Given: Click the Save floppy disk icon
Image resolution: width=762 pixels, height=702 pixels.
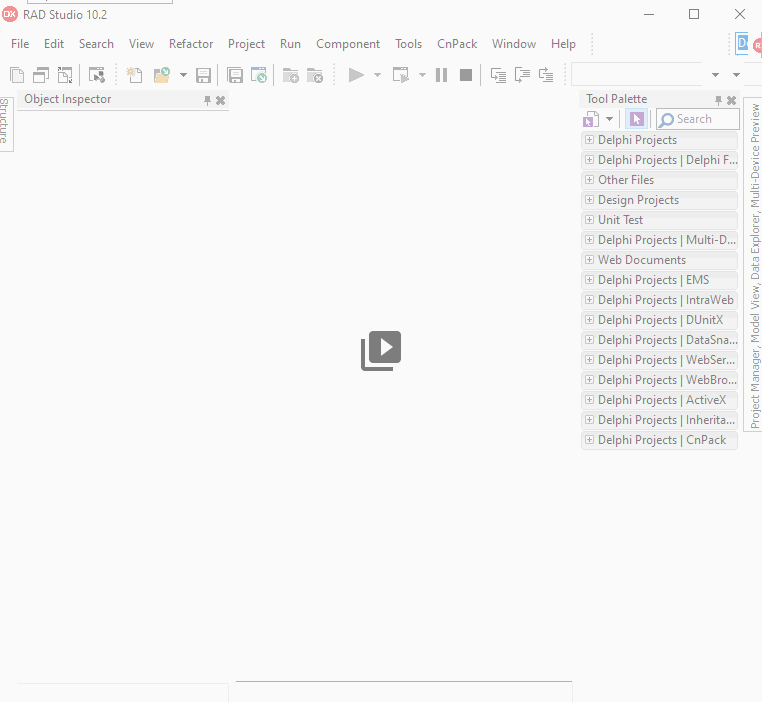Looking at the screenshot, I should coord(203,75).
